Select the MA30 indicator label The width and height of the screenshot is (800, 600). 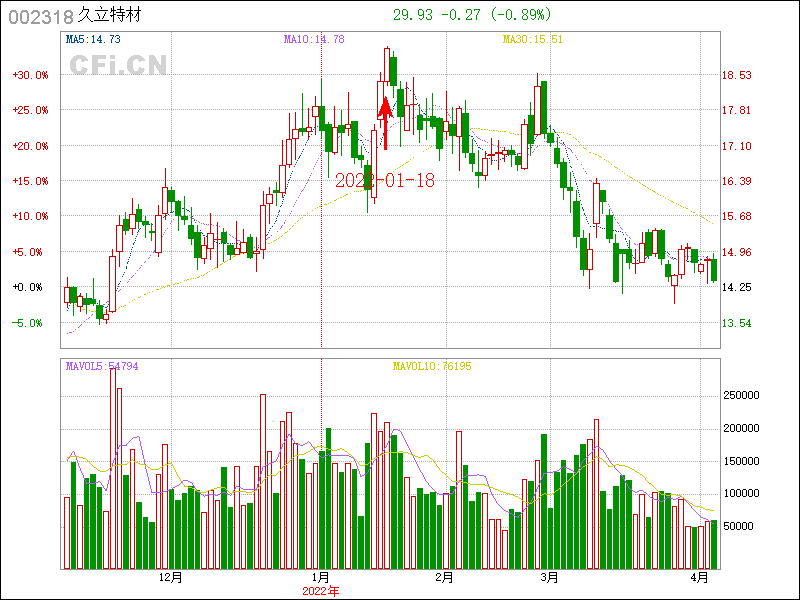(x=533, y=39)
